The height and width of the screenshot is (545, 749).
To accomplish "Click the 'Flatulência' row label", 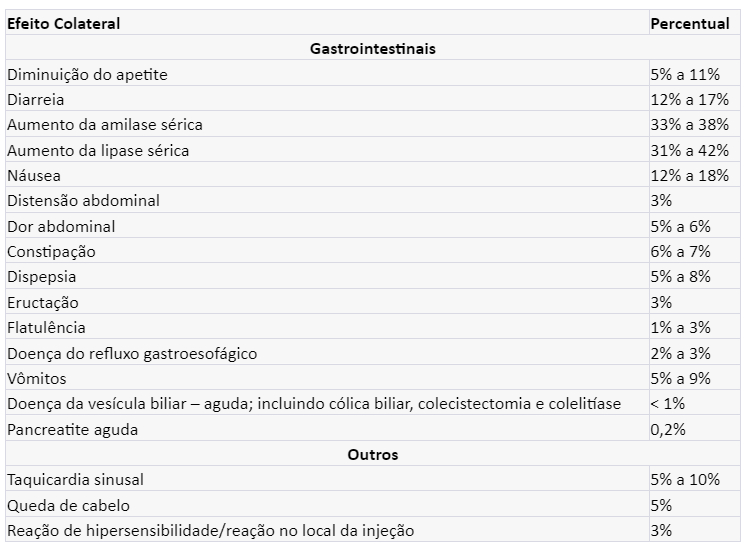I will (46, 327).
